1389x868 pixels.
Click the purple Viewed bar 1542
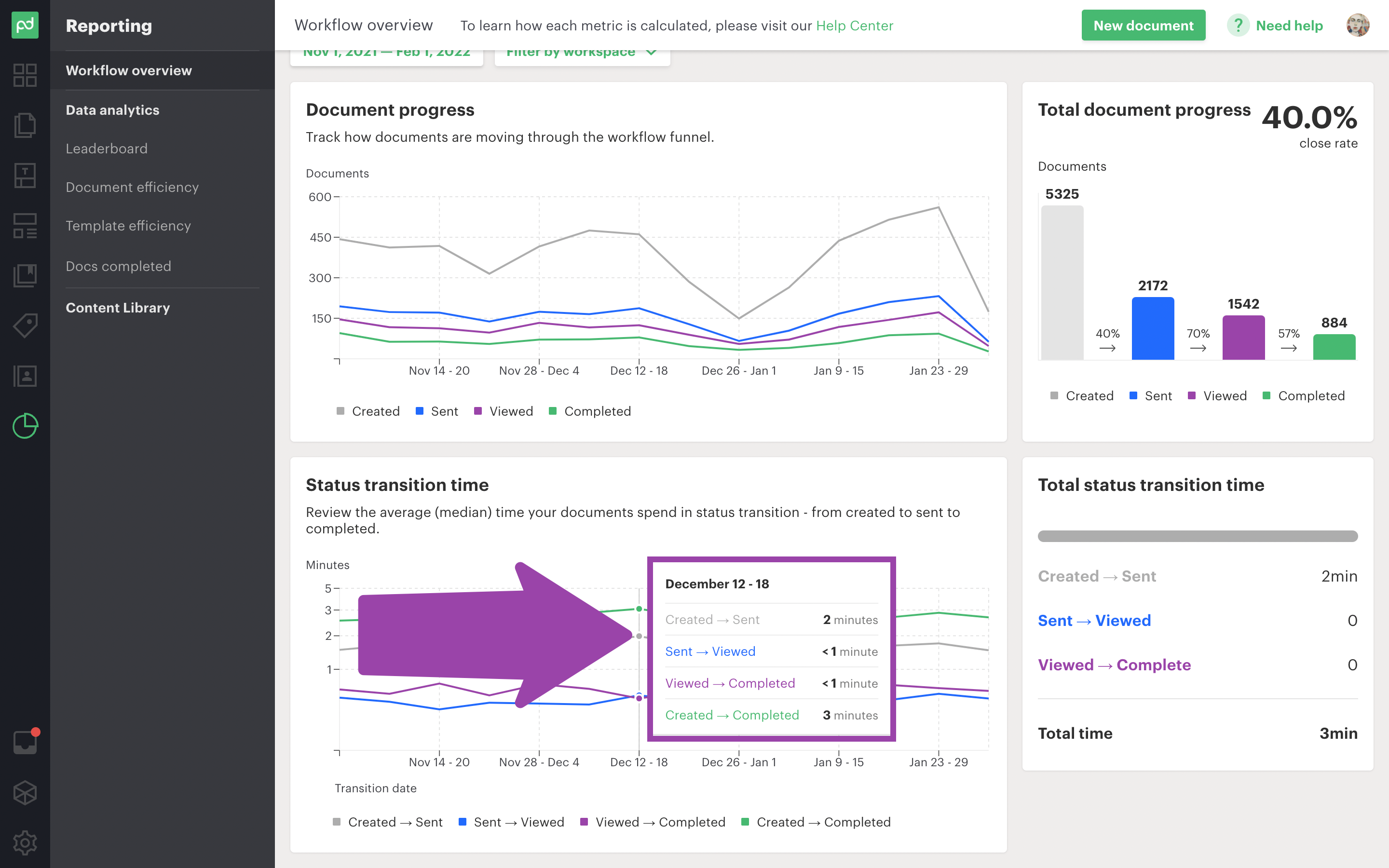(x=1243, y=338)
